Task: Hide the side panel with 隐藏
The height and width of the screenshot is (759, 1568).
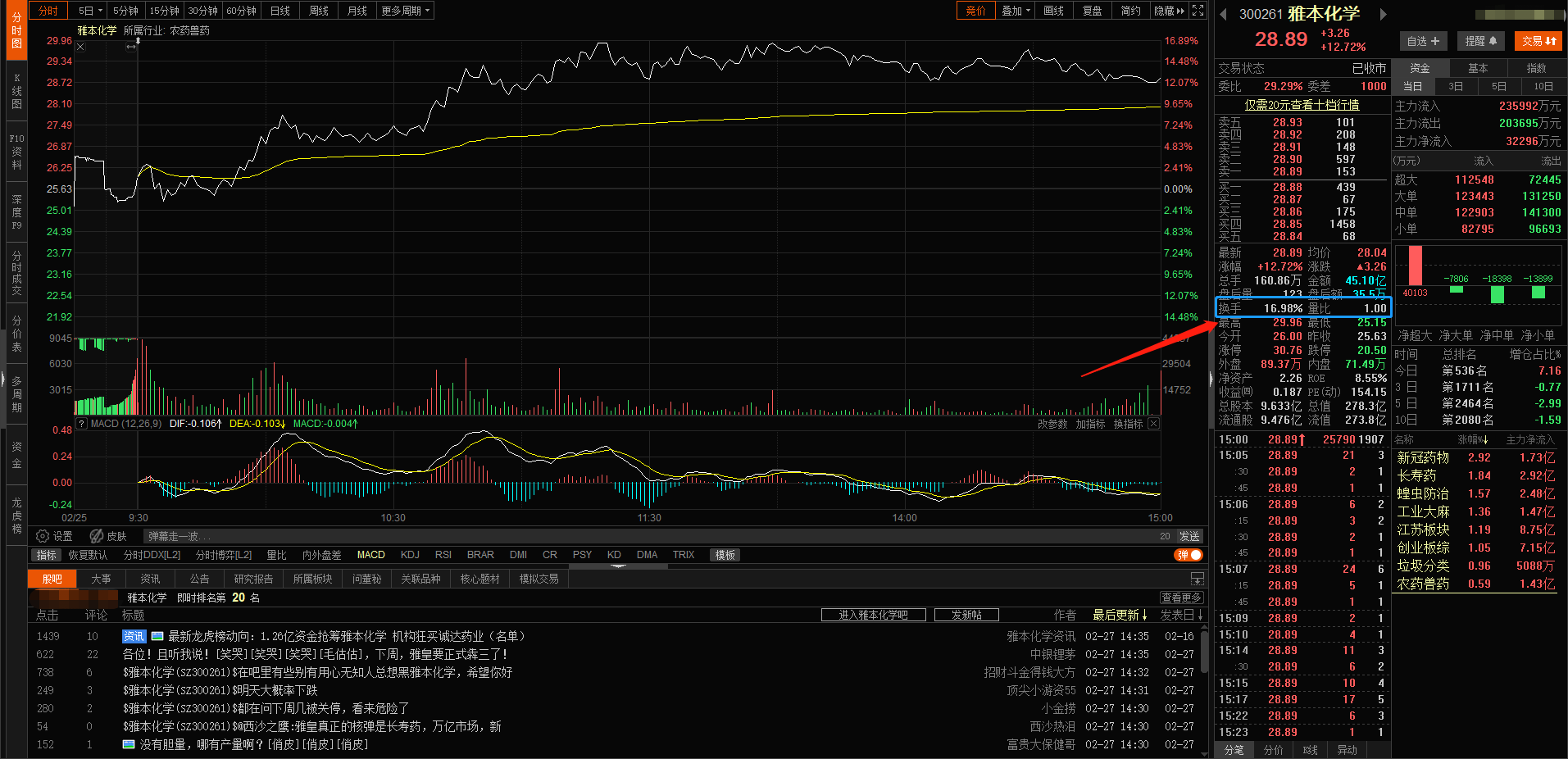Action: coord(1169,11)
